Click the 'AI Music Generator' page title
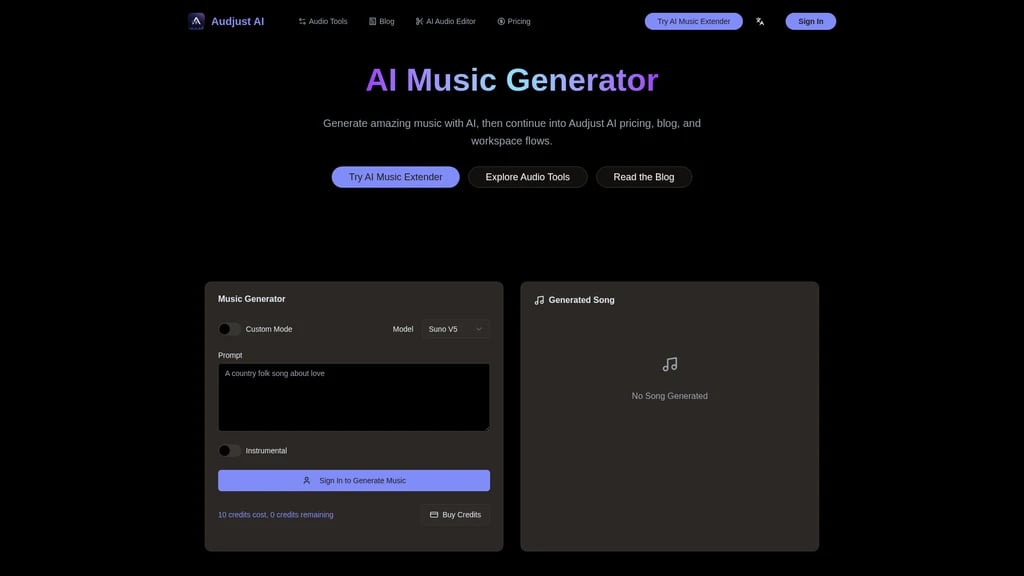 point(512,80)
